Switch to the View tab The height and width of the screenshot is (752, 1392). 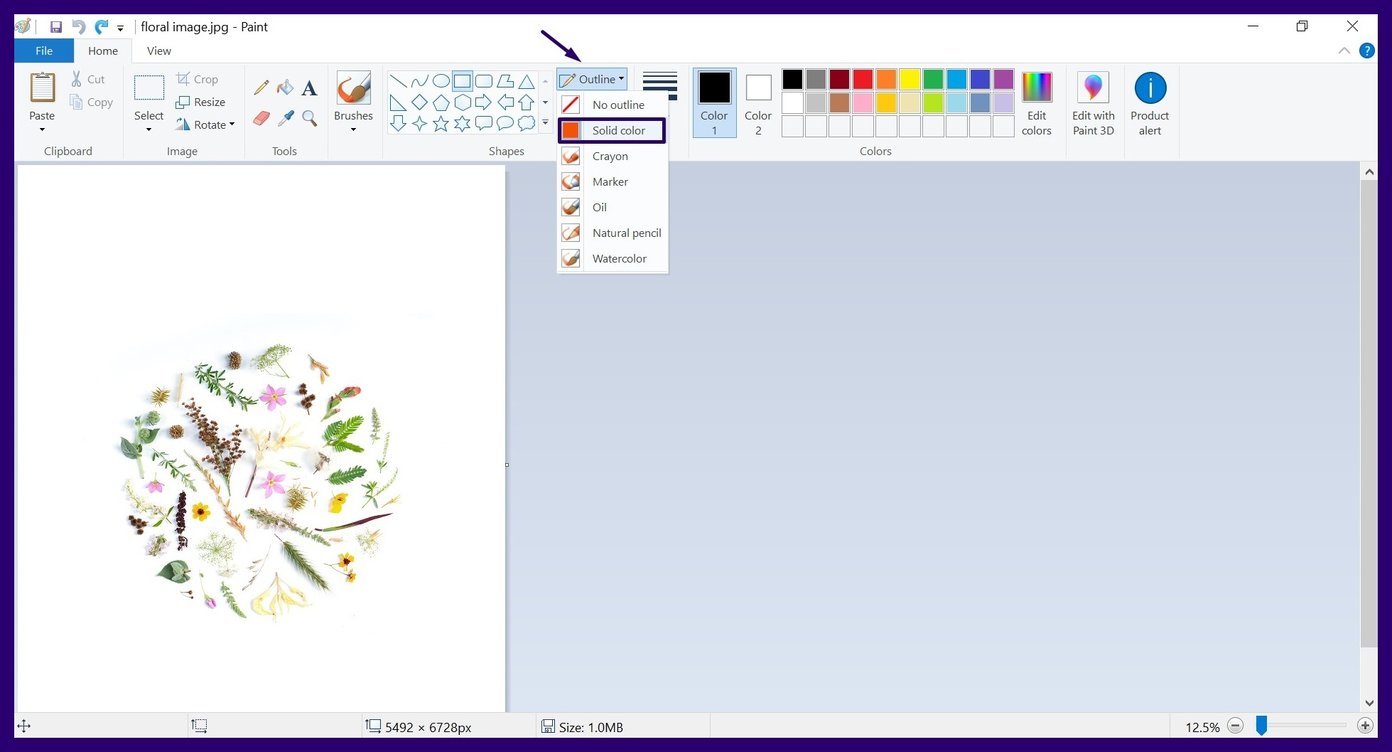tap(158, 50)
